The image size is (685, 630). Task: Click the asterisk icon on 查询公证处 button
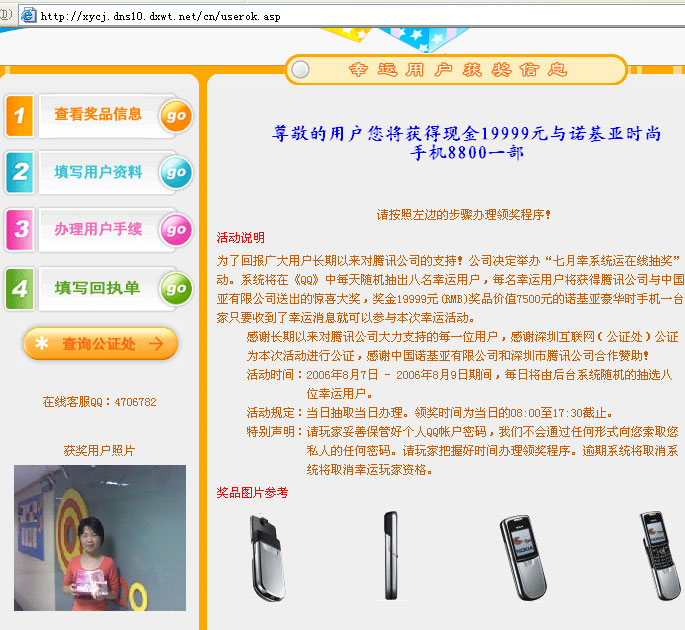(x=42, y=343)
